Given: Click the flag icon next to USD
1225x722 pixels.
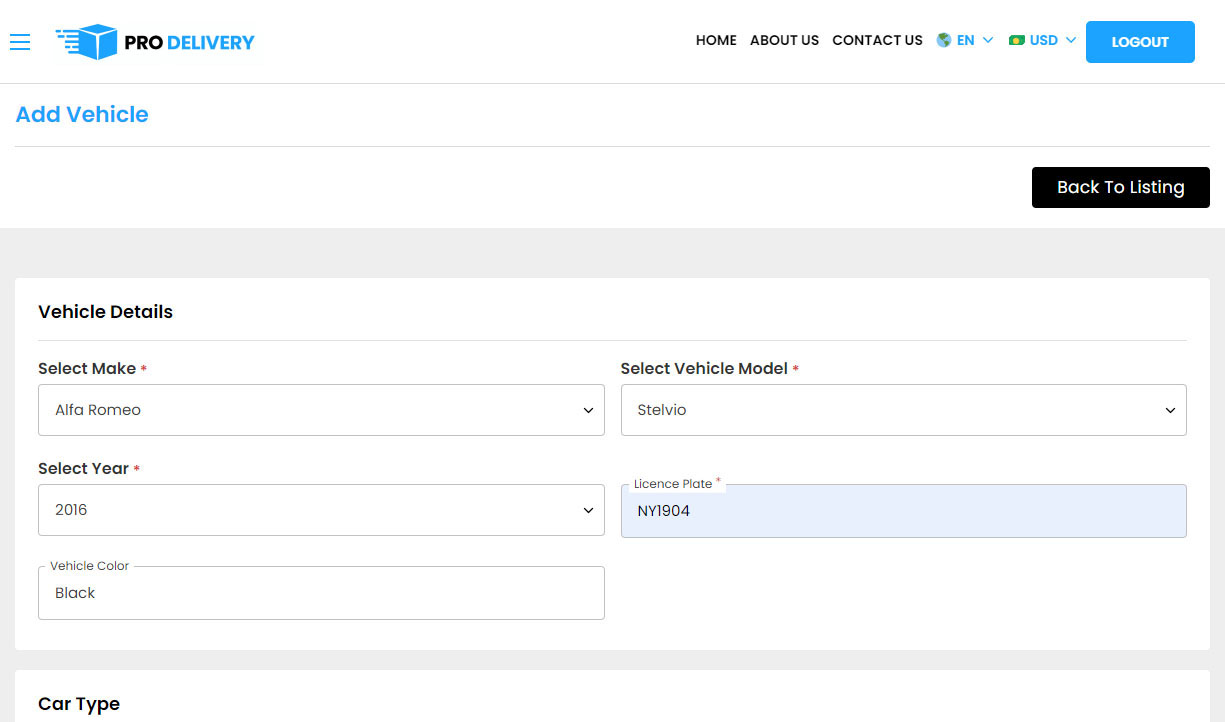Looking at the screenshot, I should click(1018, 40).
